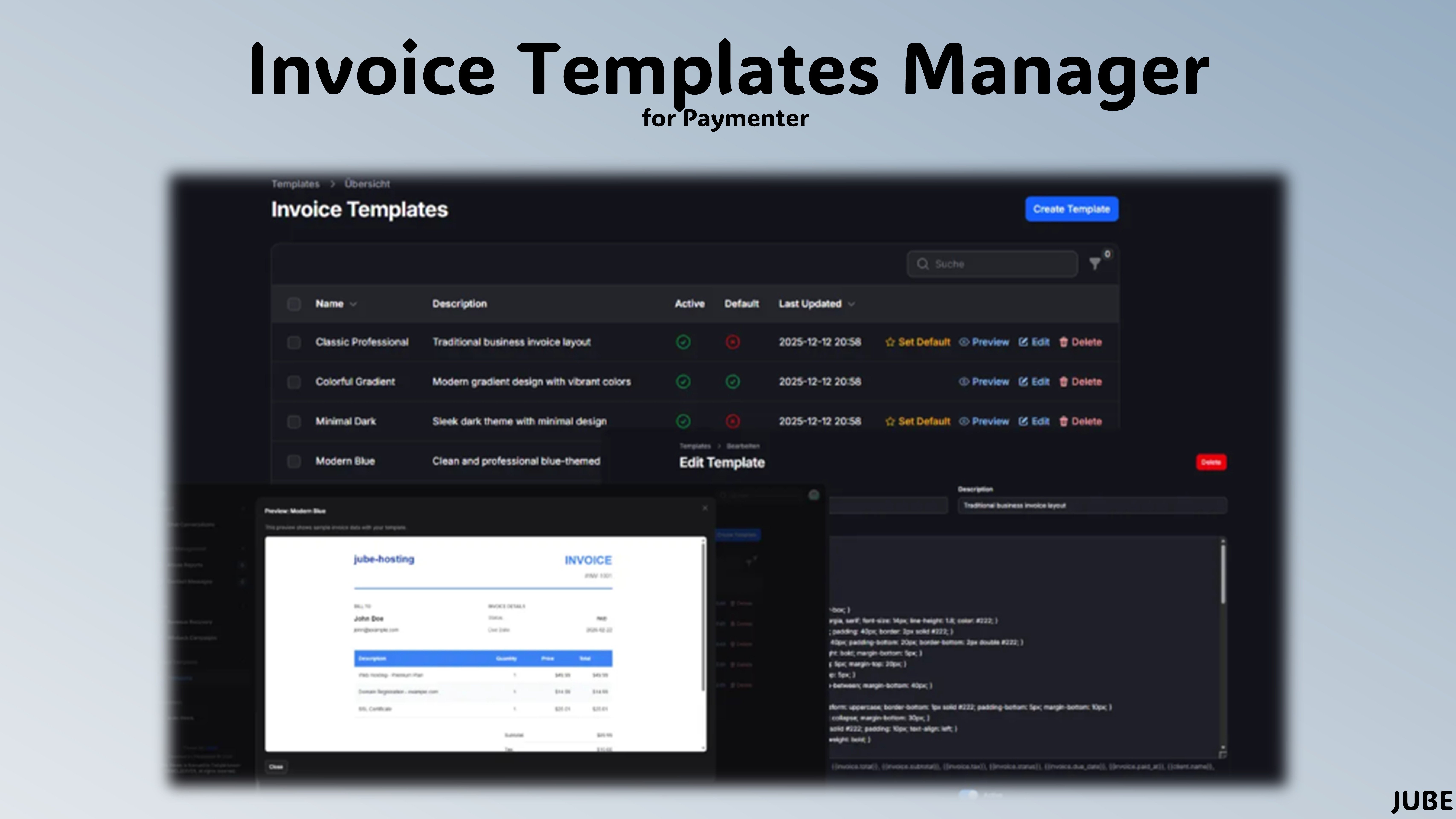This screenshot has height=819, width=1456.
Task: Click the red Default status icon for Minimal Dark
Action: point(733,421)
